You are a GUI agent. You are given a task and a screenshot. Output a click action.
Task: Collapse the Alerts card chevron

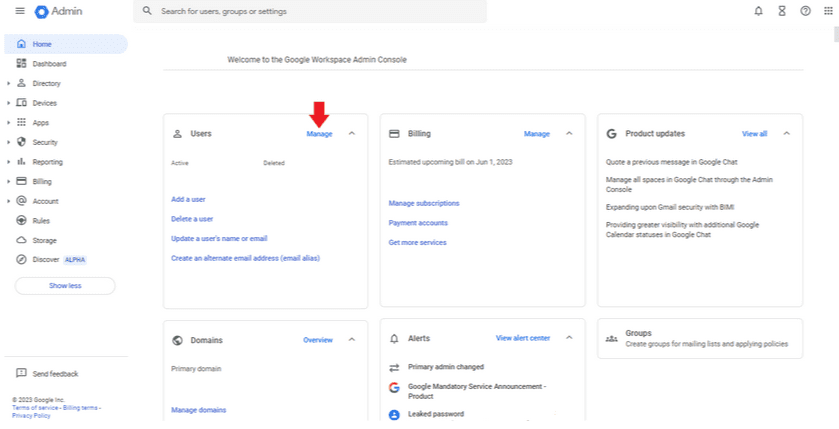click(569, 338)
